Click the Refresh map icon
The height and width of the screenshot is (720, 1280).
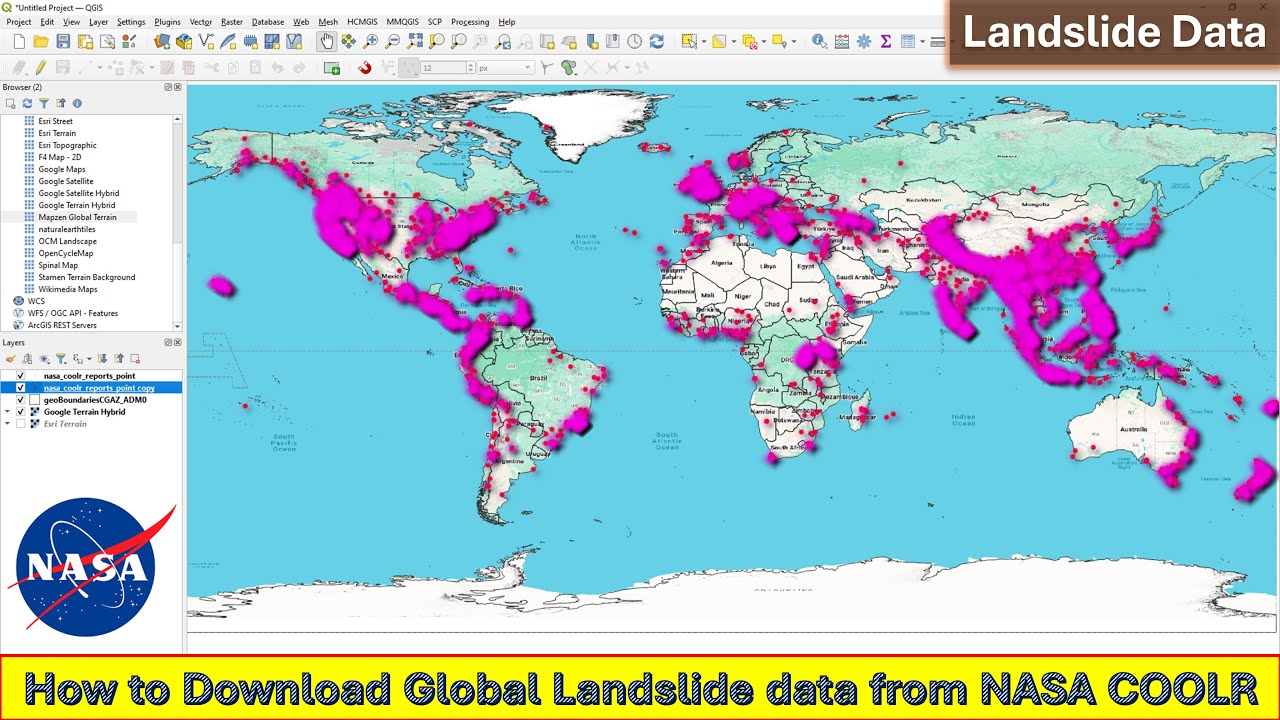(656, 41)
